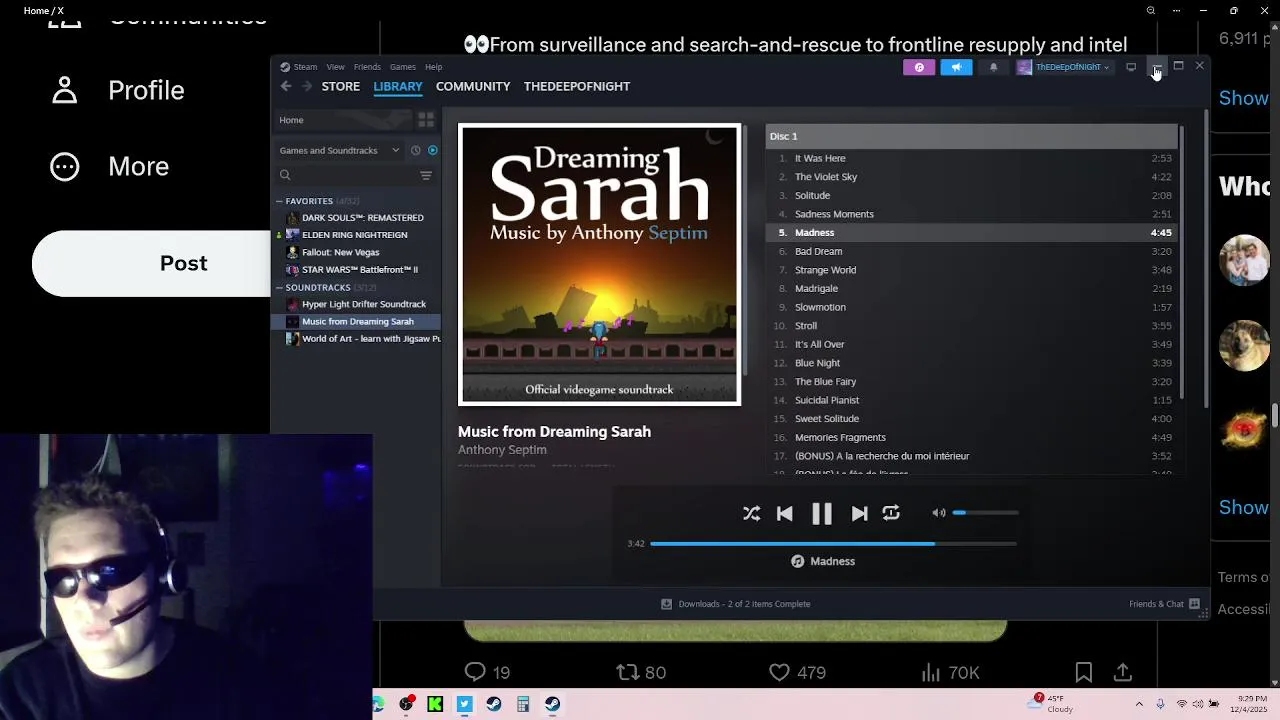Toggle recent activity clock sort icon
Image resolution: width=1280 pixels, height=720 pixels.
point(416,150)
